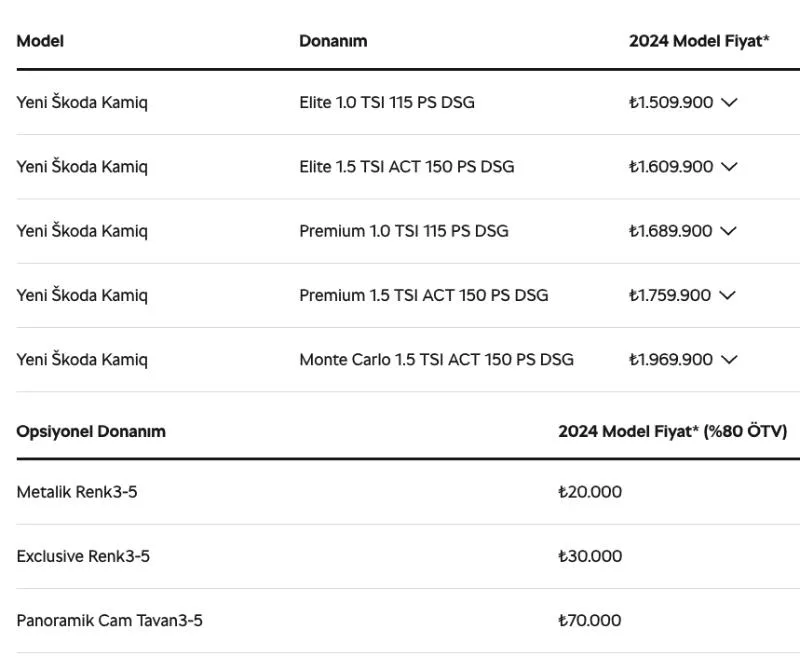Expand the ₺1.609.900 price chevron
800x670 pixels.
pos(730,167)
